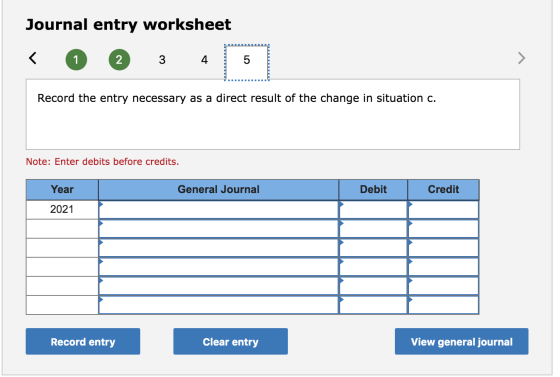
Task: Click Credit cell in 2021 row
Action: [443, 210]
